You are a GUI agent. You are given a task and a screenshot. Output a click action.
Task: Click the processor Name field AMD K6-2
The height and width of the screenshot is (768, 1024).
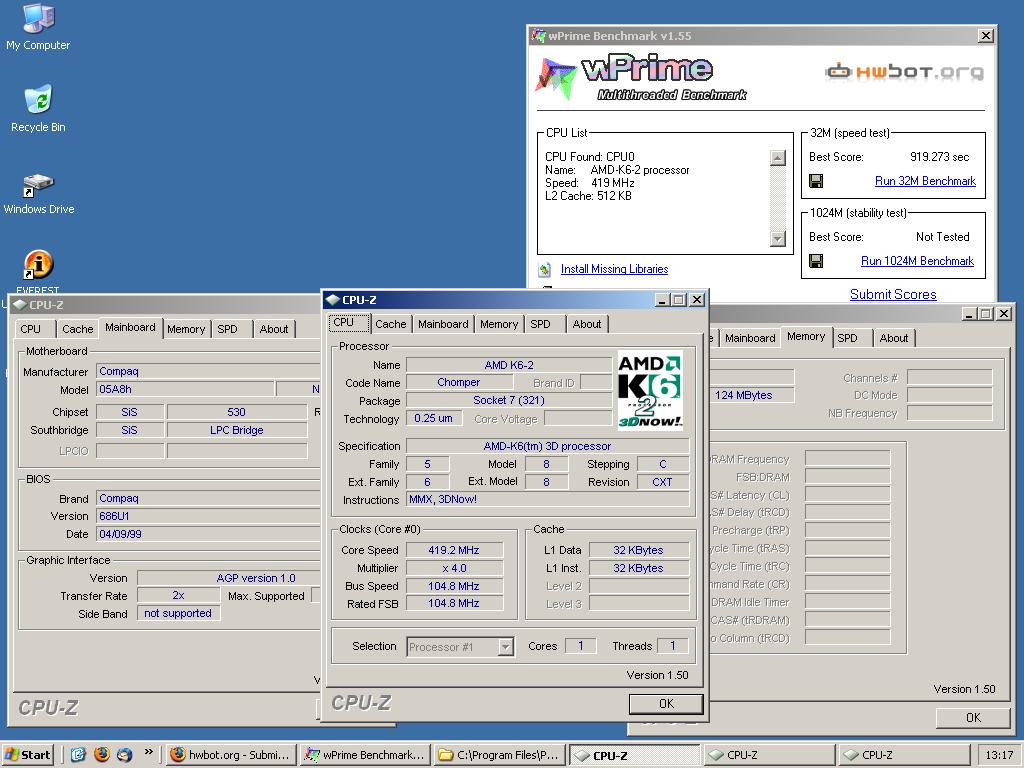509,365
